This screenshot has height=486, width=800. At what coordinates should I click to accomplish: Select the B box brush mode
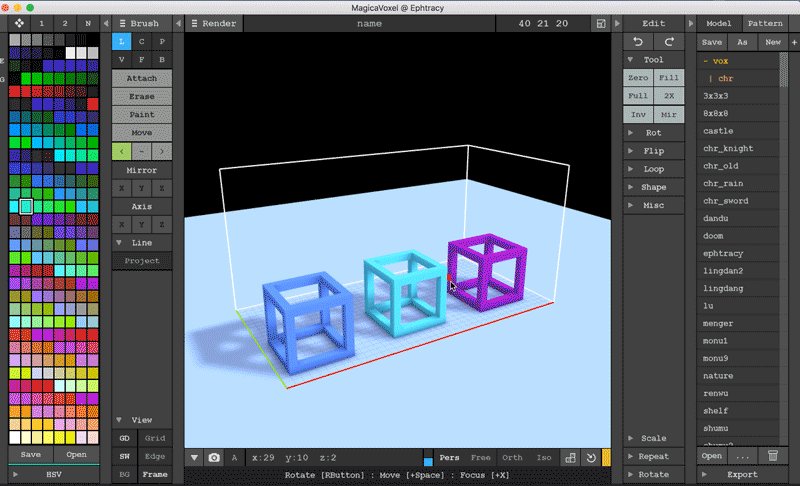[x=162, y=60]
